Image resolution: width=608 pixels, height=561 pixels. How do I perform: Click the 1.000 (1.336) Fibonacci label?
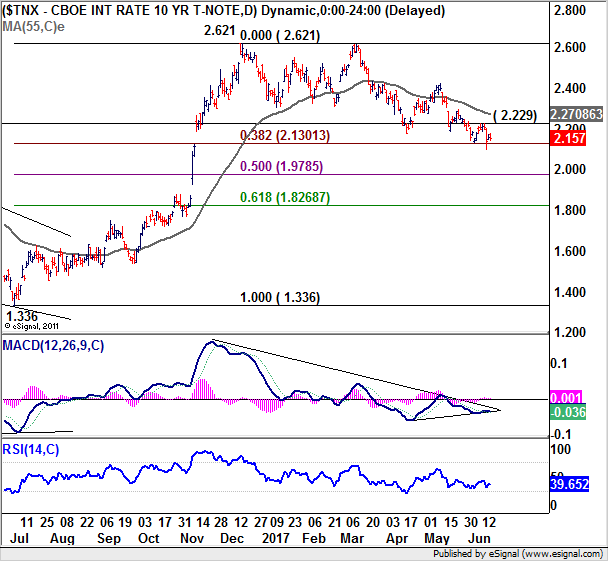point(280,298)
